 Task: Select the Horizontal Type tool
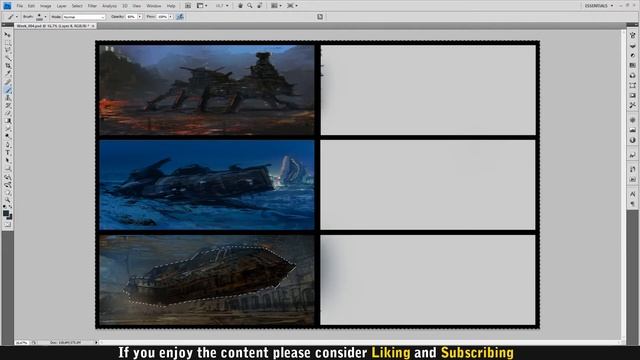click(7, 152)
